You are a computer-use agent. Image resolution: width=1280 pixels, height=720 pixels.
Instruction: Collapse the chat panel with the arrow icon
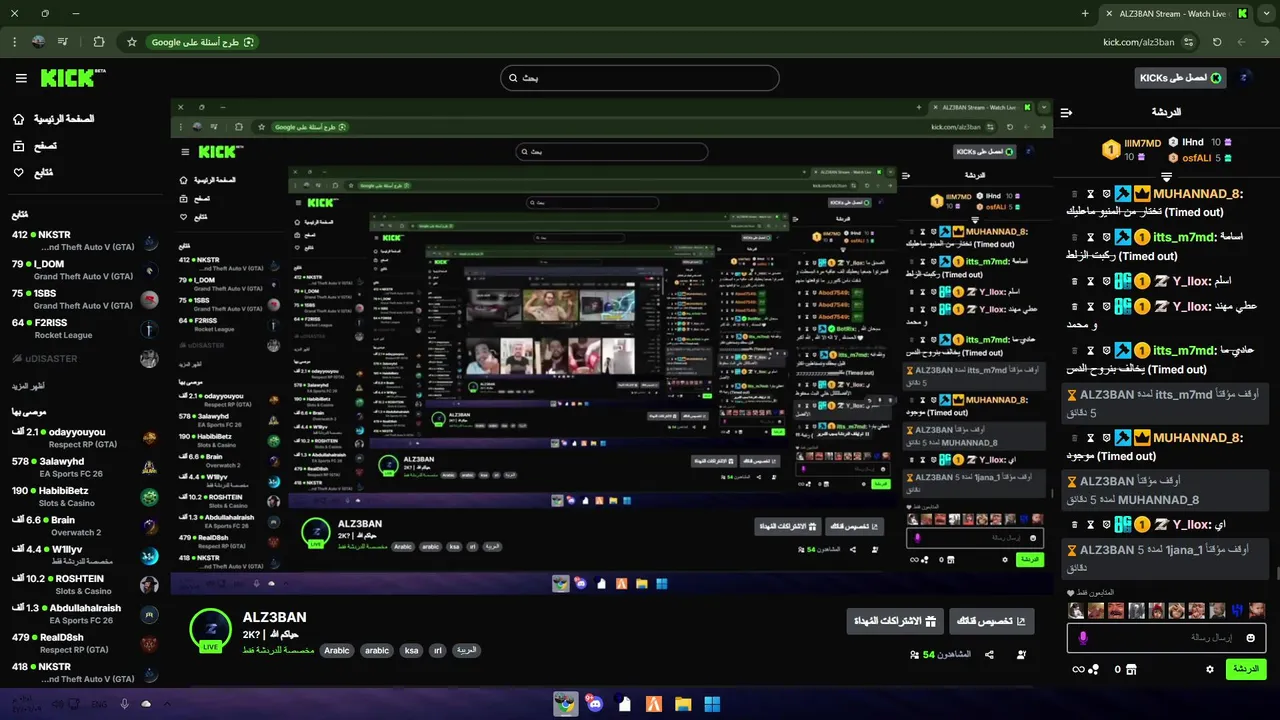pos(1066,113)
